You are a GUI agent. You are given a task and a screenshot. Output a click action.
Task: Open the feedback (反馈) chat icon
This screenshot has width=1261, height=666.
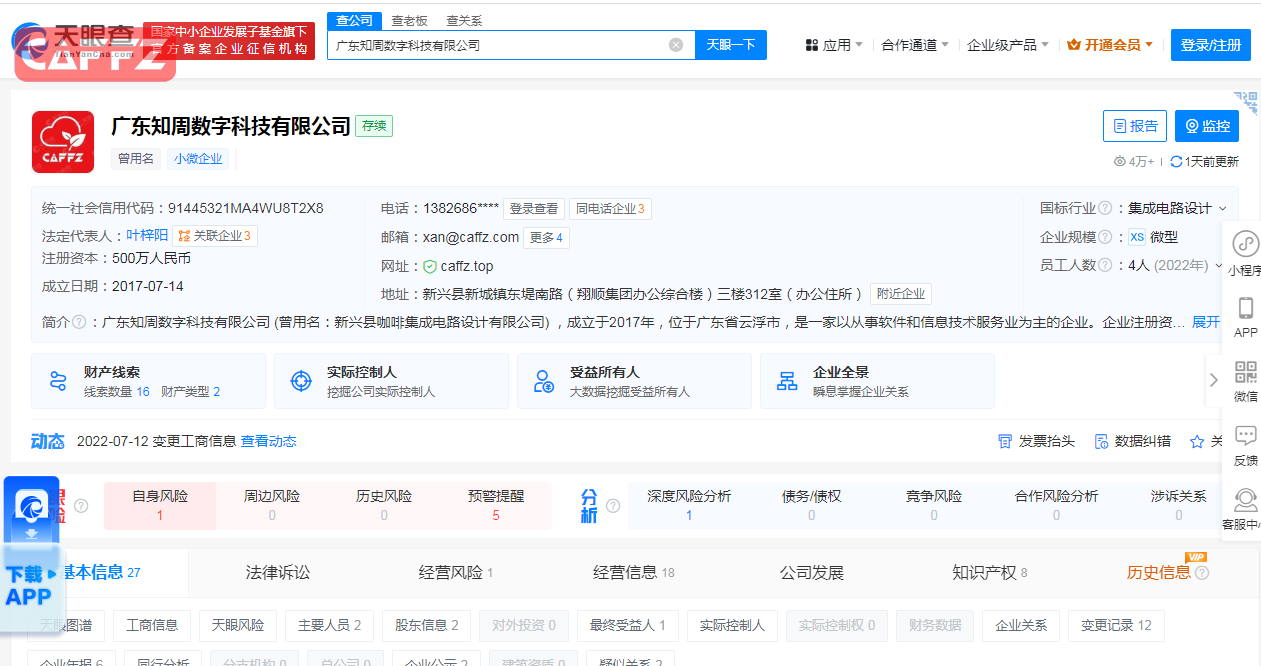coord(1245,436)
